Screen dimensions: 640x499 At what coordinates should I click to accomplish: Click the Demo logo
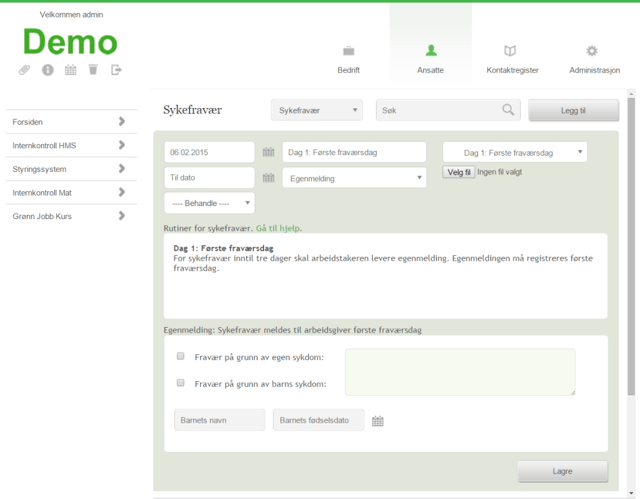70,42
